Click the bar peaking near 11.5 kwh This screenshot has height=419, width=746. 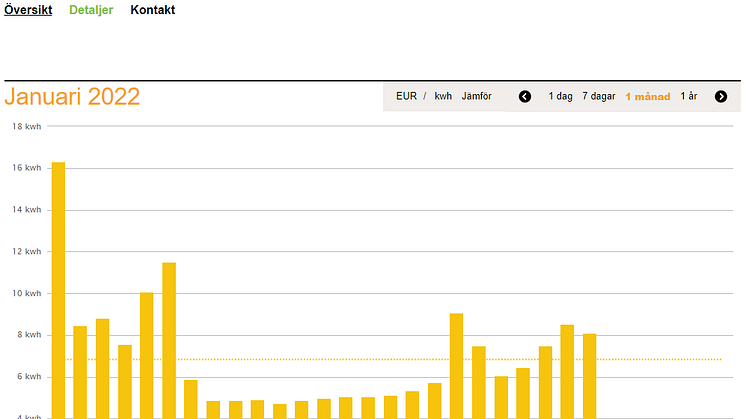pos(169,341)
